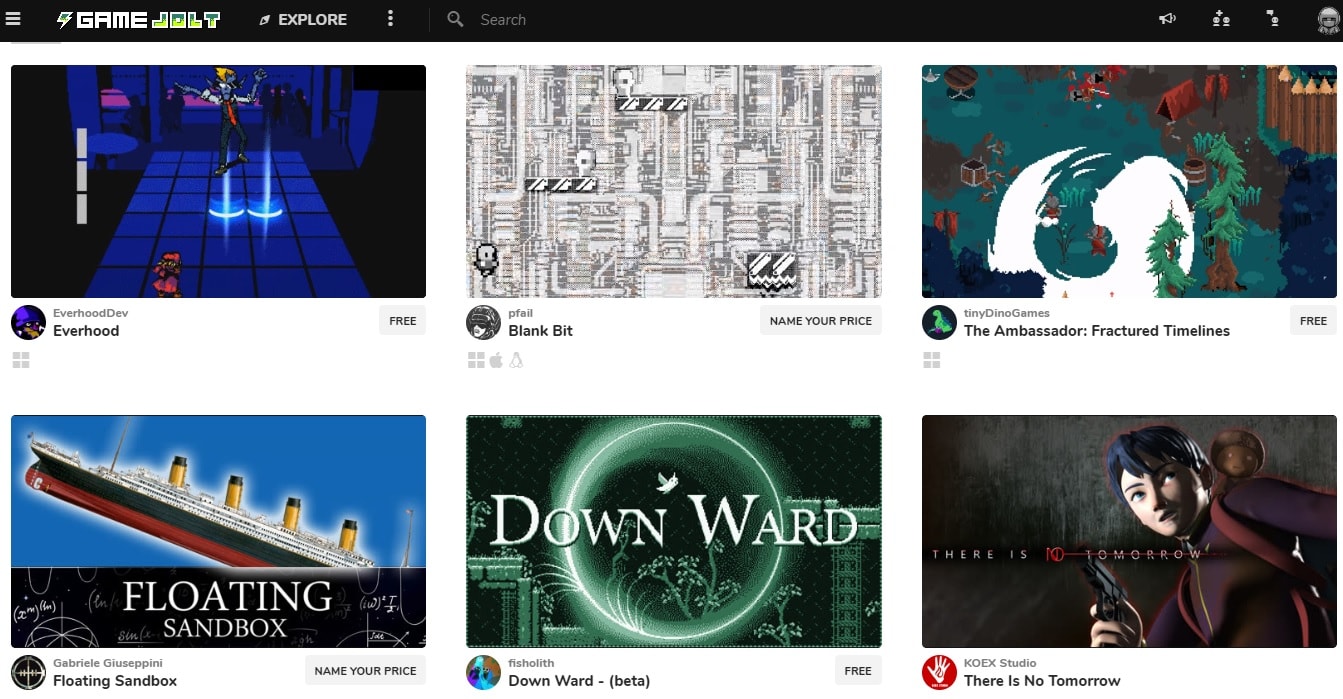Open the Floating Sandbox thumbnail
The height and width of the screenshot is (699, 1343).
pos(218,531)
